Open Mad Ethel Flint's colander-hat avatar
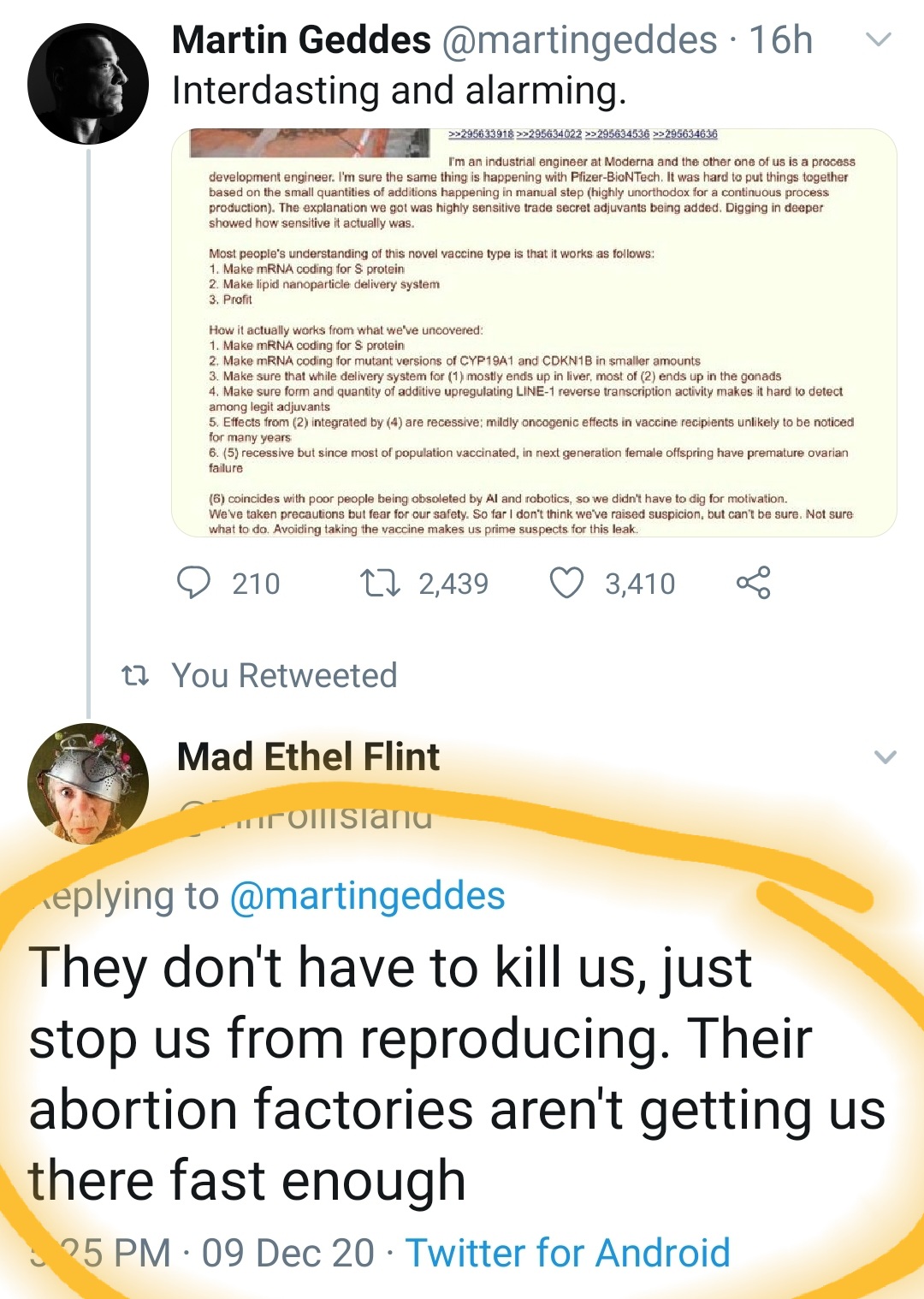 coord(88,783)
